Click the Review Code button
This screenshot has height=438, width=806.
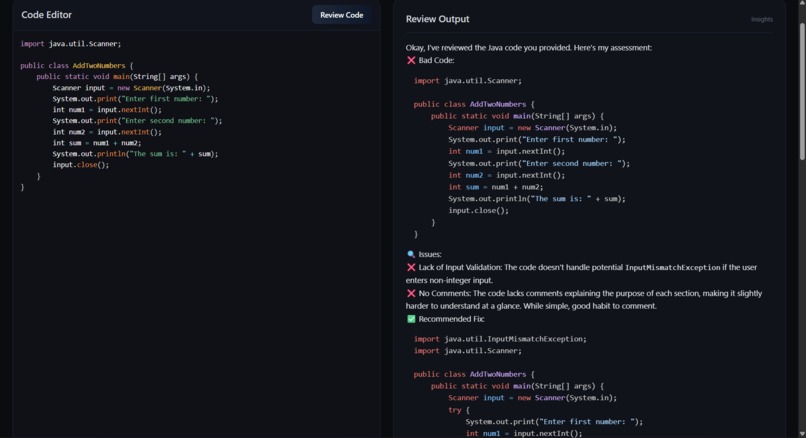click(x=341, y=15)
